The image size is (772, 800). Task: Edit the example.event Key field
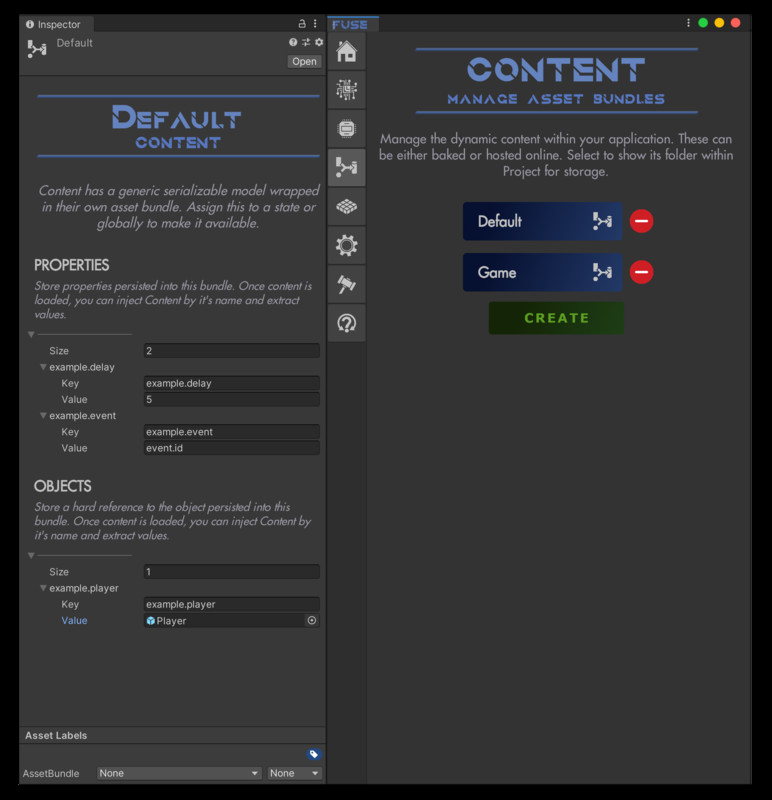232,432
